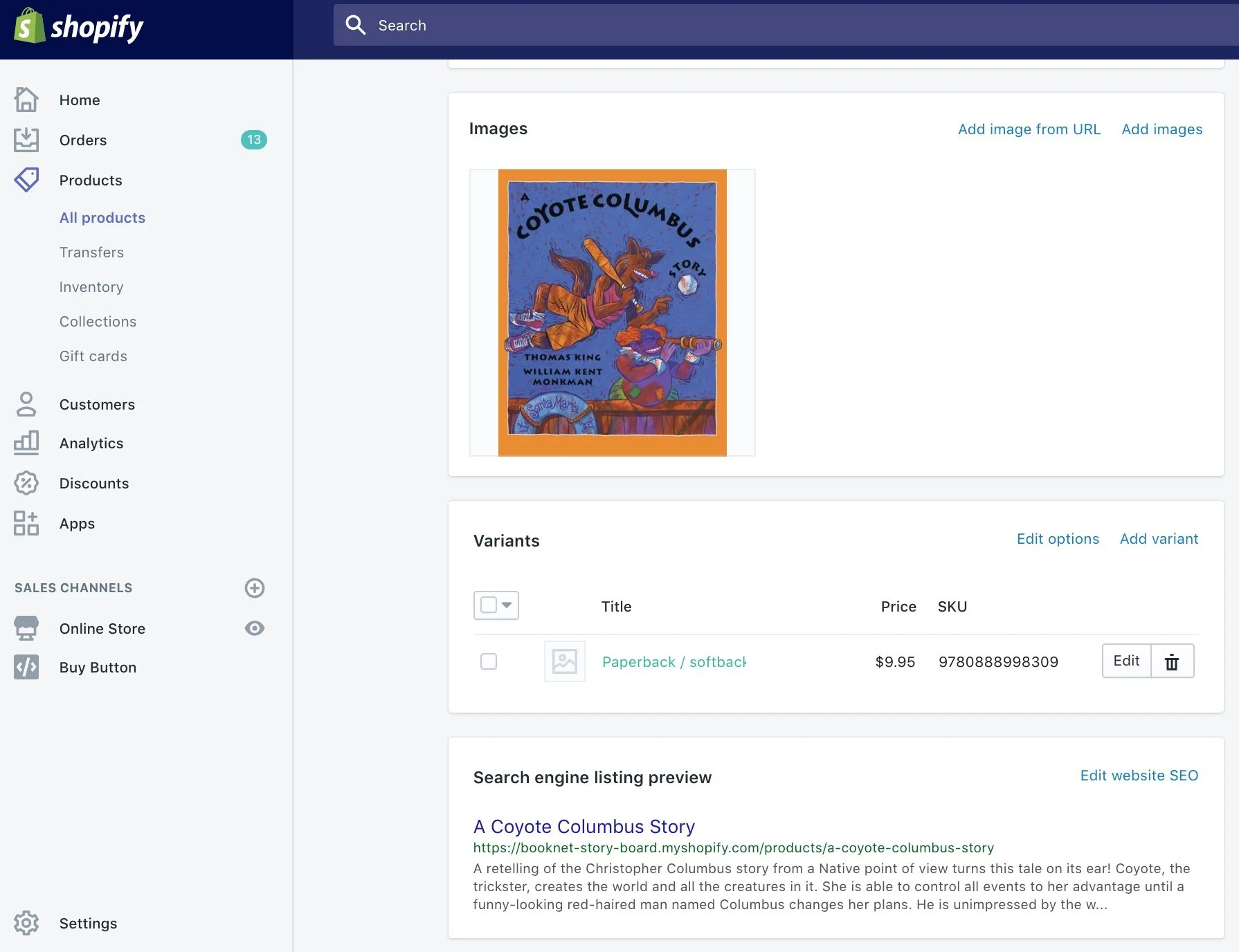Click the Add variant link
This screenshot has height=952, width=1239.
[x=1159, y=539]
